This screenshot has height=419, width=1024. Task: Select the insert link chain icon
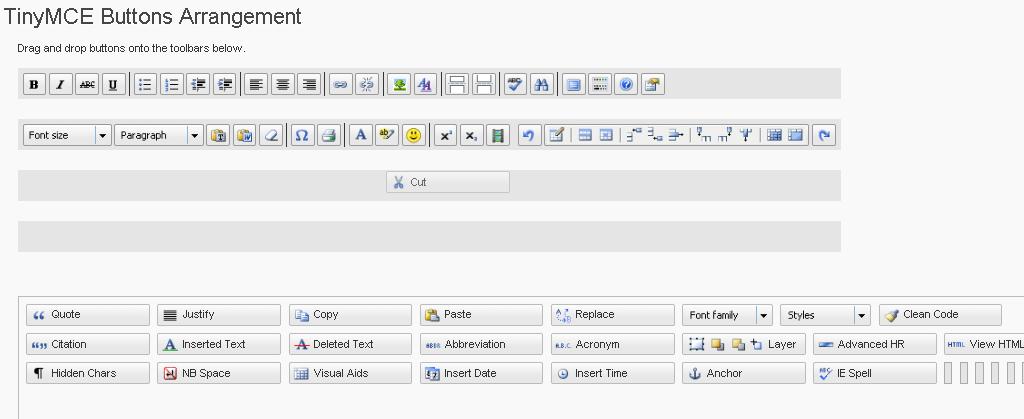(340, 85)
